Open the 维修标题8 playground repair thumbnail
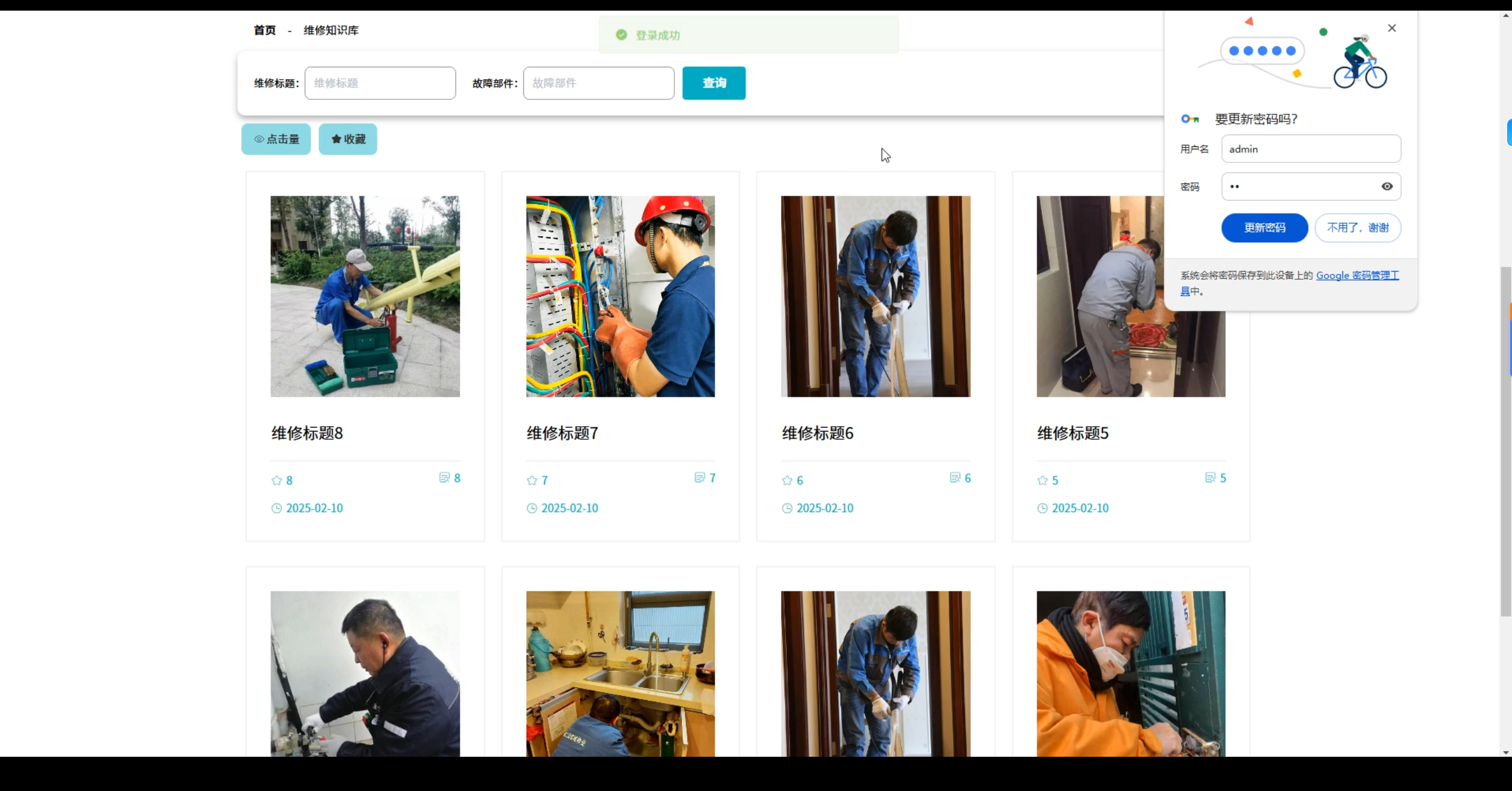The image size is (1512, 791). 365,296
